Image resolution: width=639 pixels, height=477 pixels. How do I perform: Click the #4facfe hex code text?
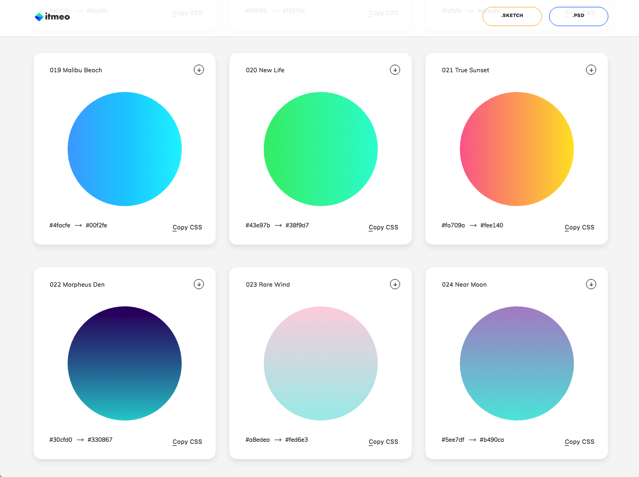60,226
